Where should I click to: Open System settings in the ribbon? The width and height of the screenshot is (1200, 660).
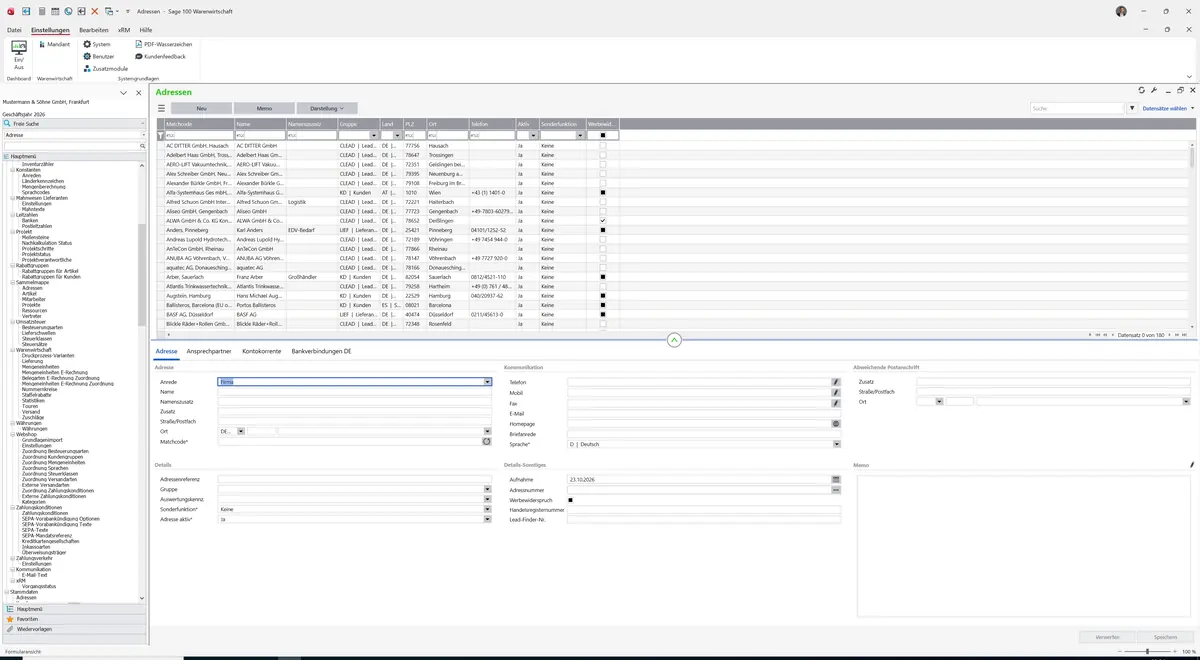tap(96, 45)
